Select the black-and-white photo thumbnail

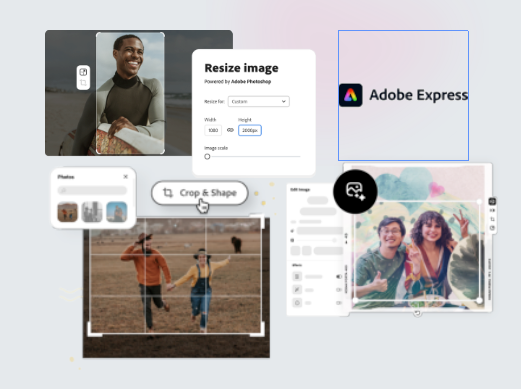(x=92, y=212)
